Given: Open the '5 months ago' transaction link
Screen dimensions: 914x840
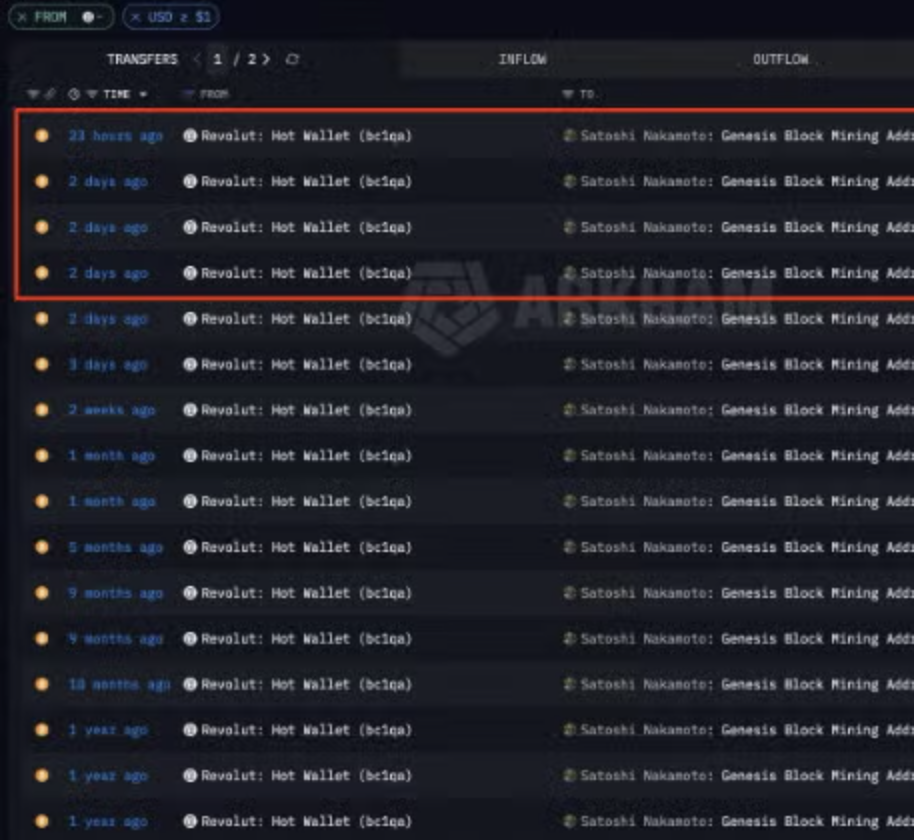Looking at the screenshot, I should 115,547.
